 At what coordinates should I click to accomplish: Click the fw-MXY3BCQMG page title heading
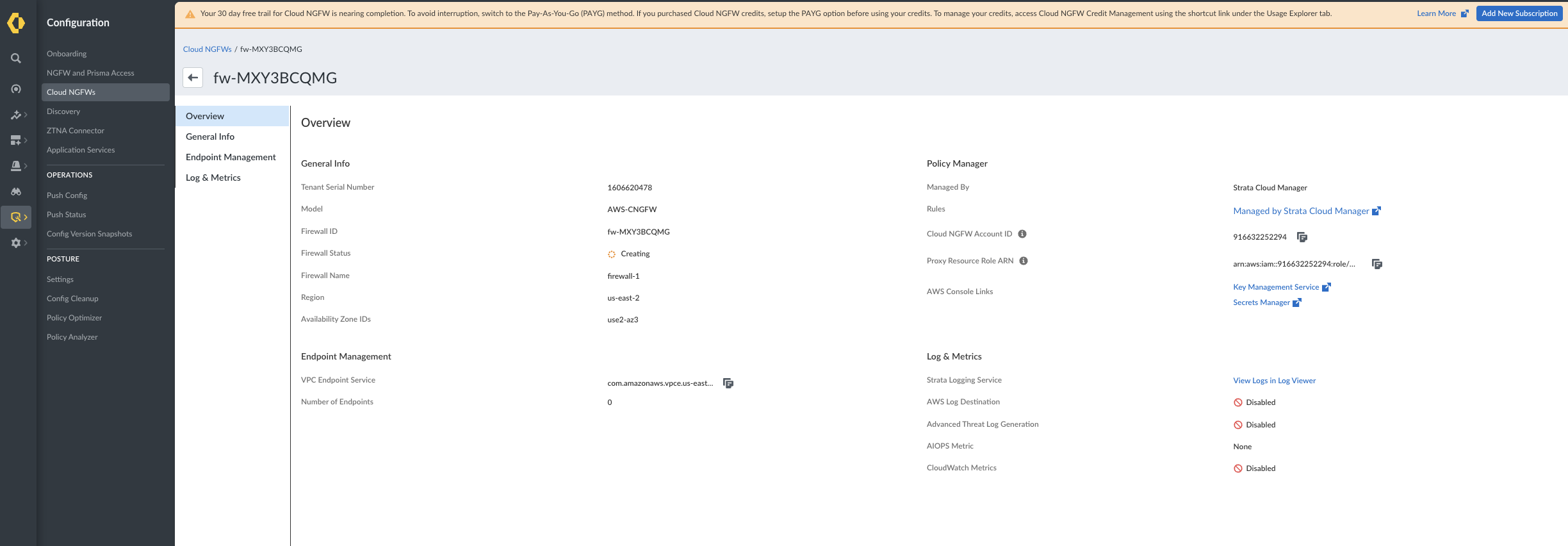click(x=275, y=78)
